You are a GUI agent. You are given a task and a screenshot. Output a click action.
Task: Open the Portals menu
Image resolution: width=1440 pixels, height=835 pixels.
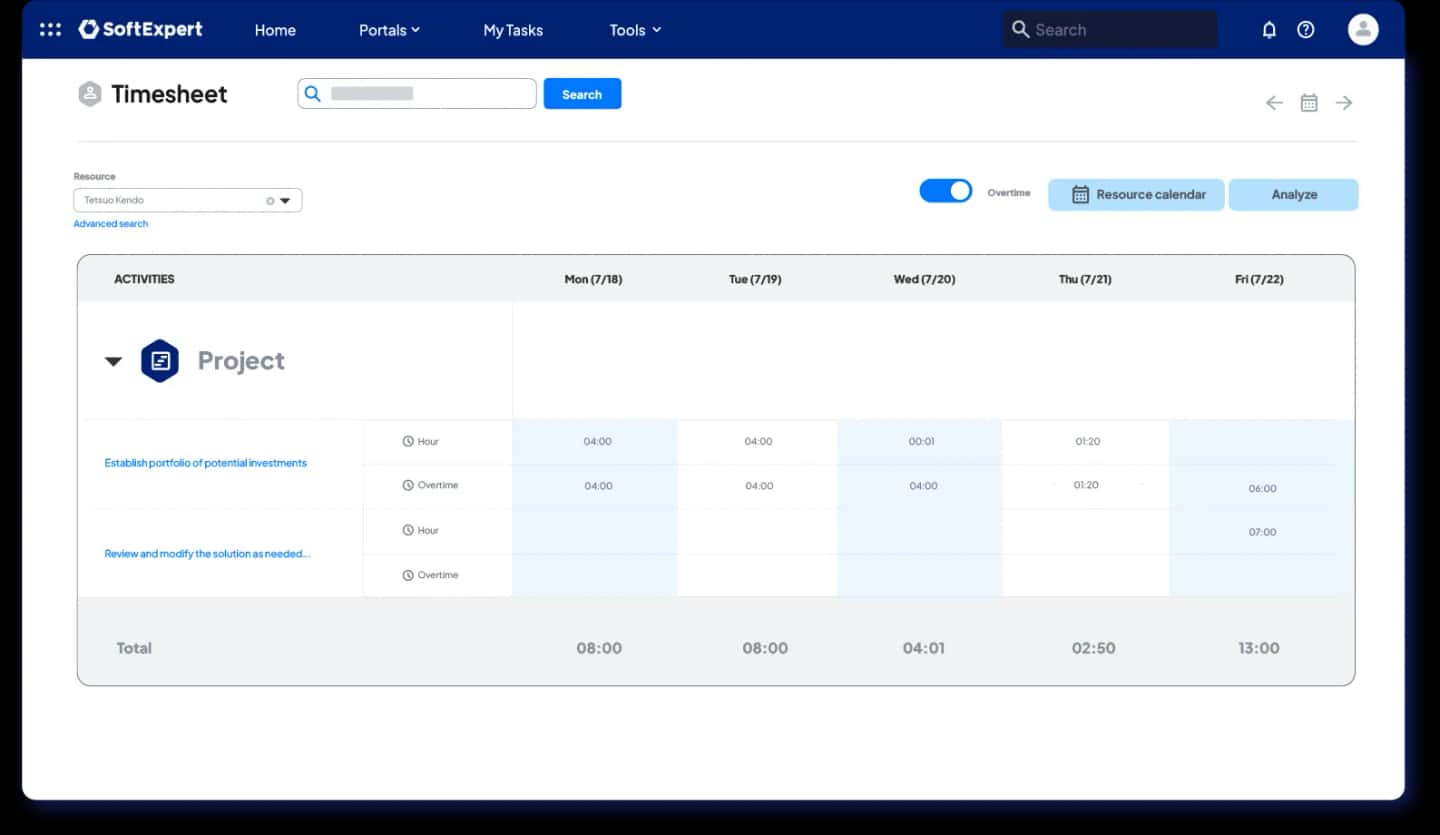coord(389,30)
